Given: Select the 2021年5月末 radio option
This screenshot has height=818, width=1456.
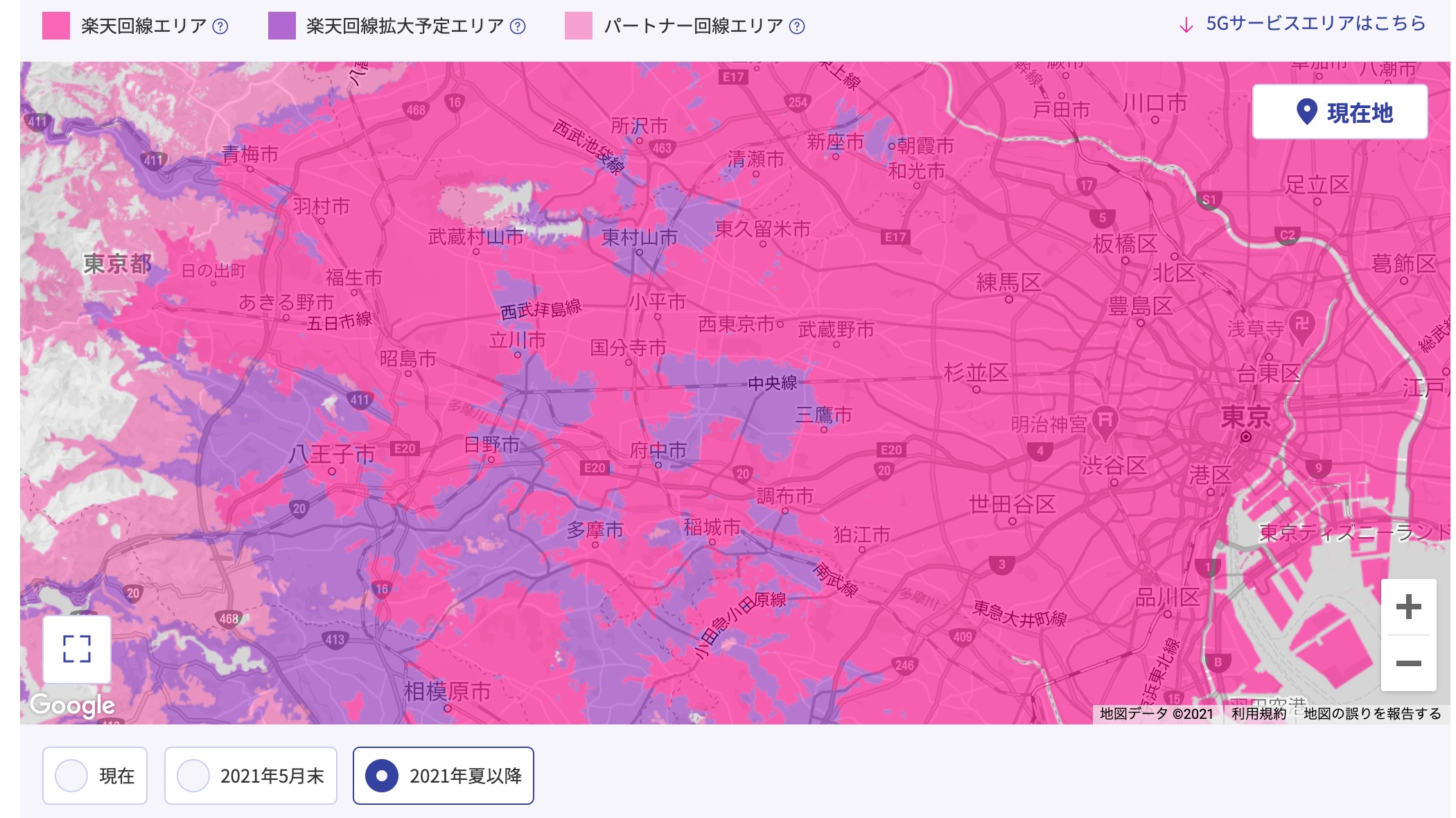Looking at the screenshot, I should click(193, 776).
